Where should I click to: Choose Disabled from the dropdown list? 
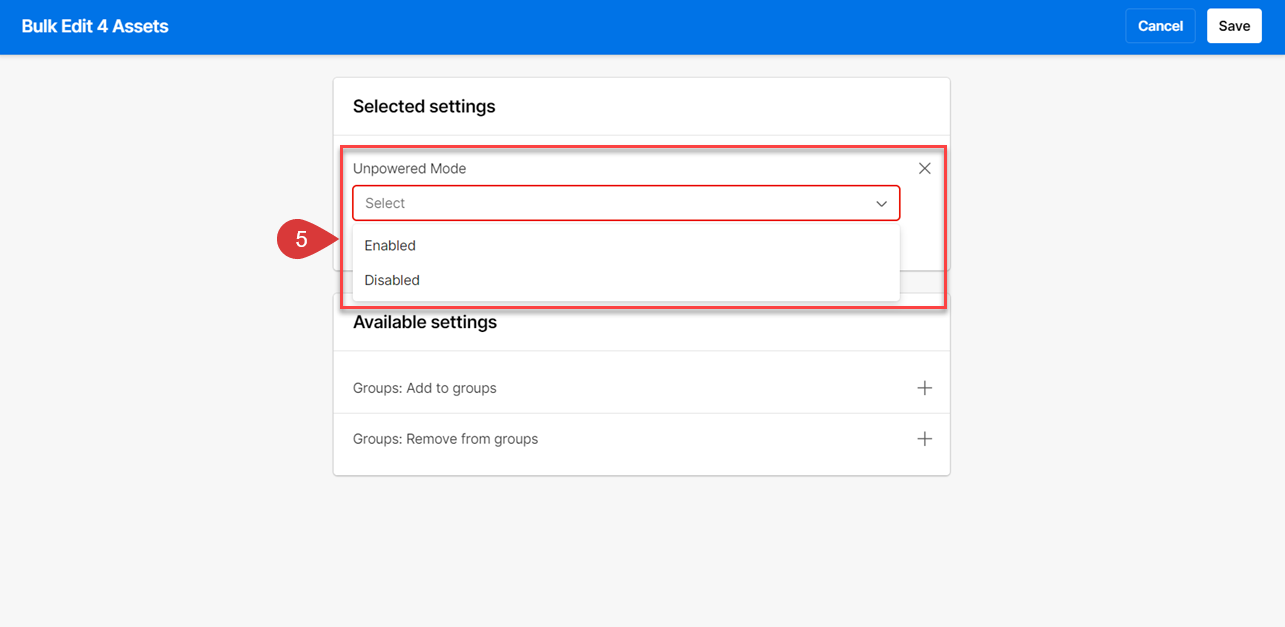click(x=392, y=281)
